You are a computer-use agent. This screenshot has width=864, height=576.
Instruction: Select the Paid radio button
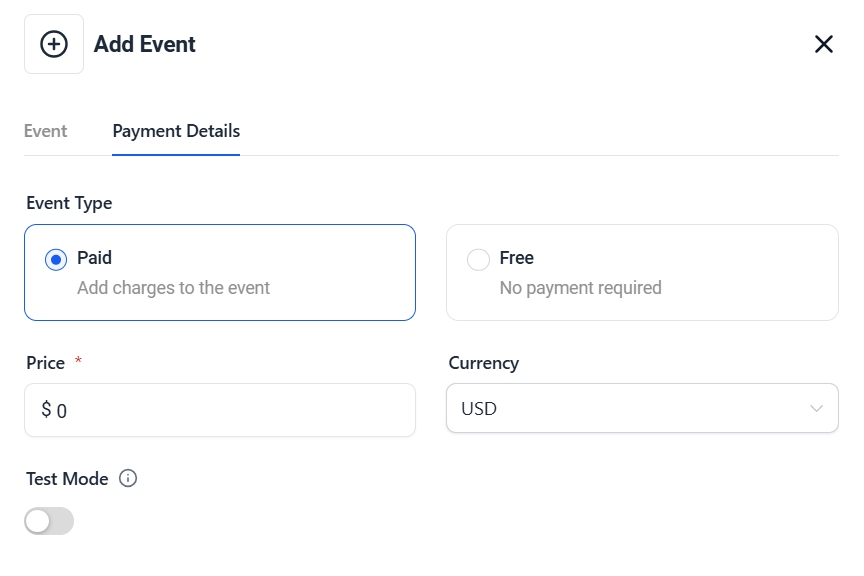[56, 260]
